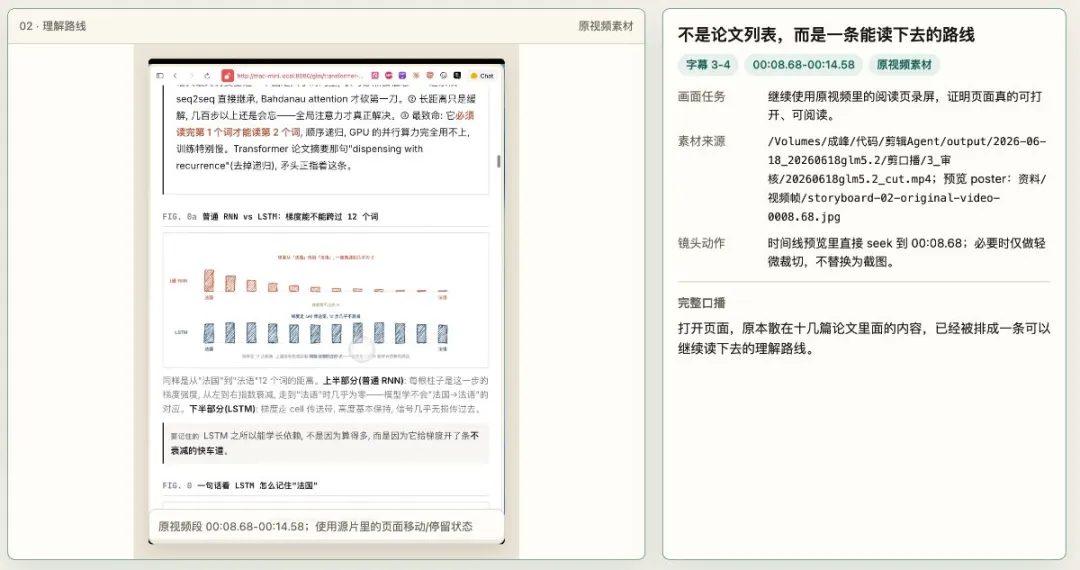The image size is (1080, 570).
Task: Click the vertical scrollbar inside the recorded page
Action: 499,161
